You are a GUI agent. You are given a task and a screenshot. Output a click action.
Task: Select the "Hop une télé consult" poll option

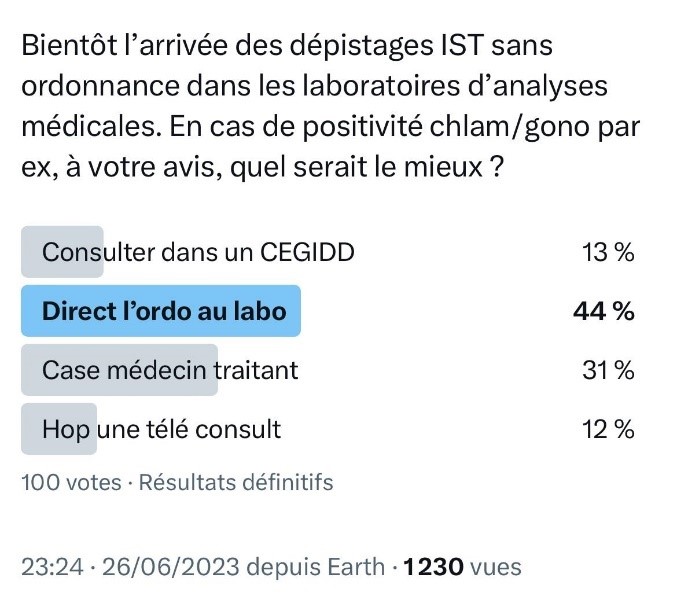point(162,429)
